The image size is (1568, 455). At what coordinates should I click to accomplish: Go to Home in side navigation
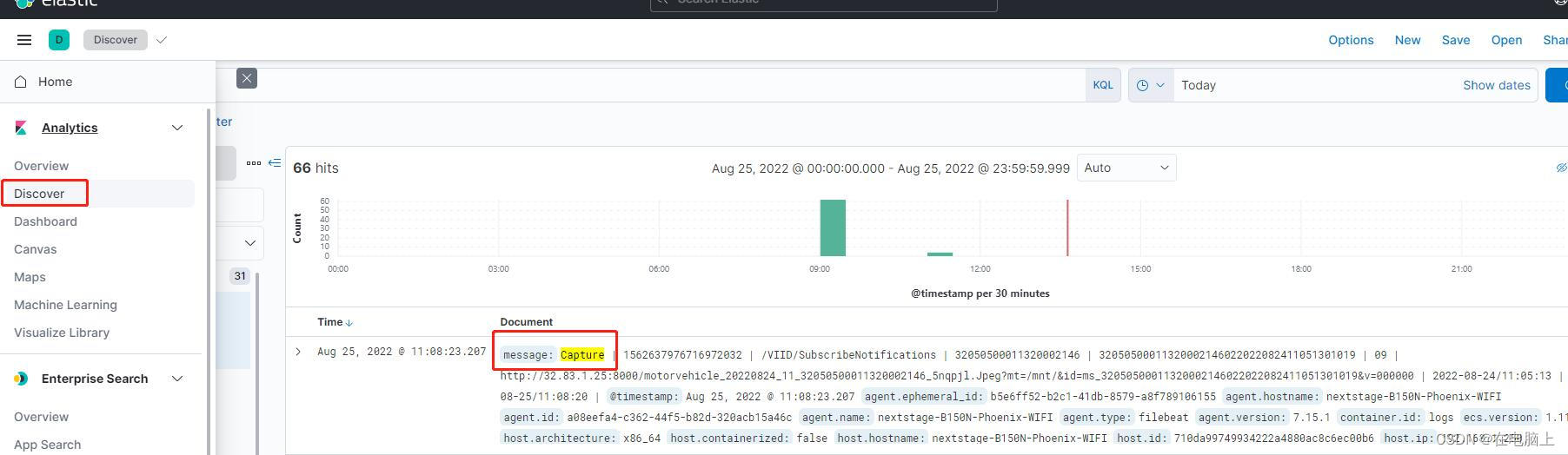pyautogui.click(x=55, y=82)
